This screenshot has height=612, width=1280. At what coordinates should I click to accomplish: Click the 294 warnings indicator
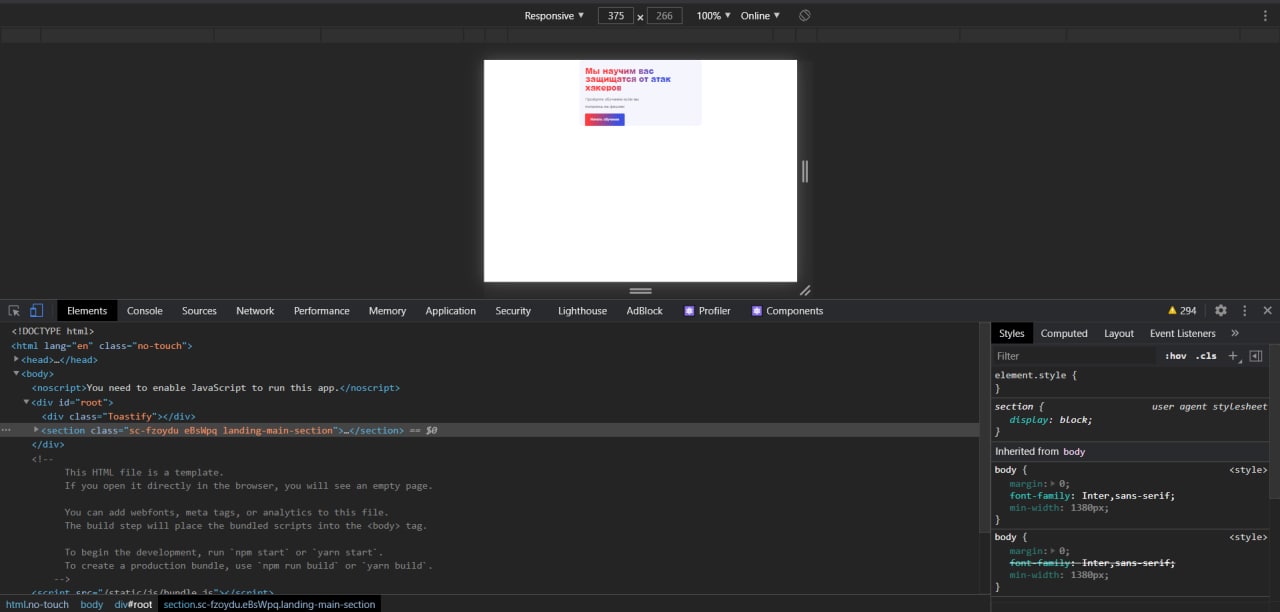click(x=1182, y=311)
